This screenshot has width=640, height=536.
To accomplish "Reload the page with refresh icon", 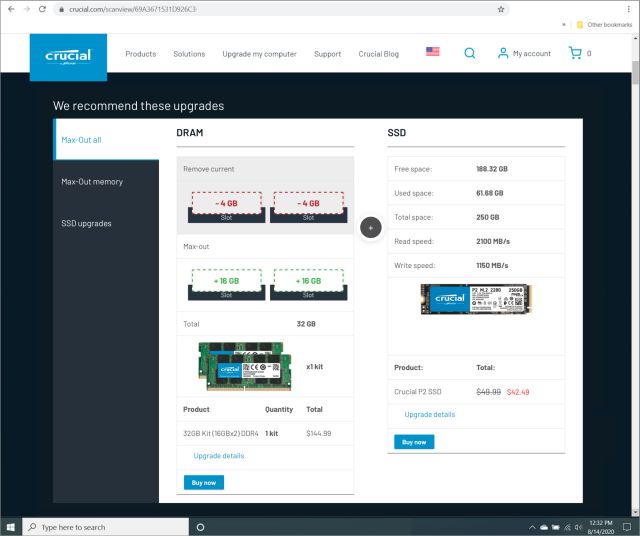I will click(42, 9).
